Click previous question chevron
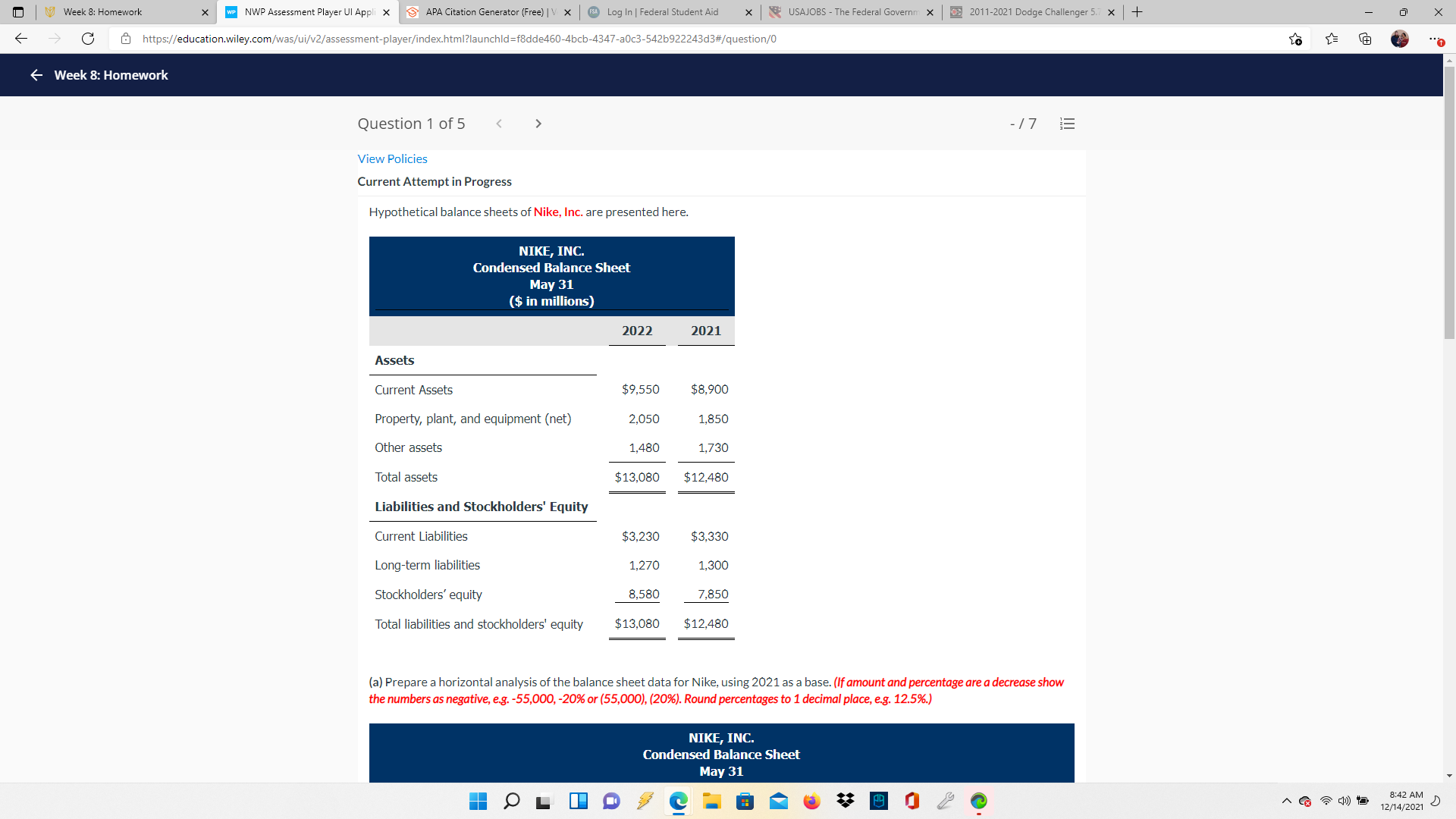1456x819 pixels. coord(499,124)
